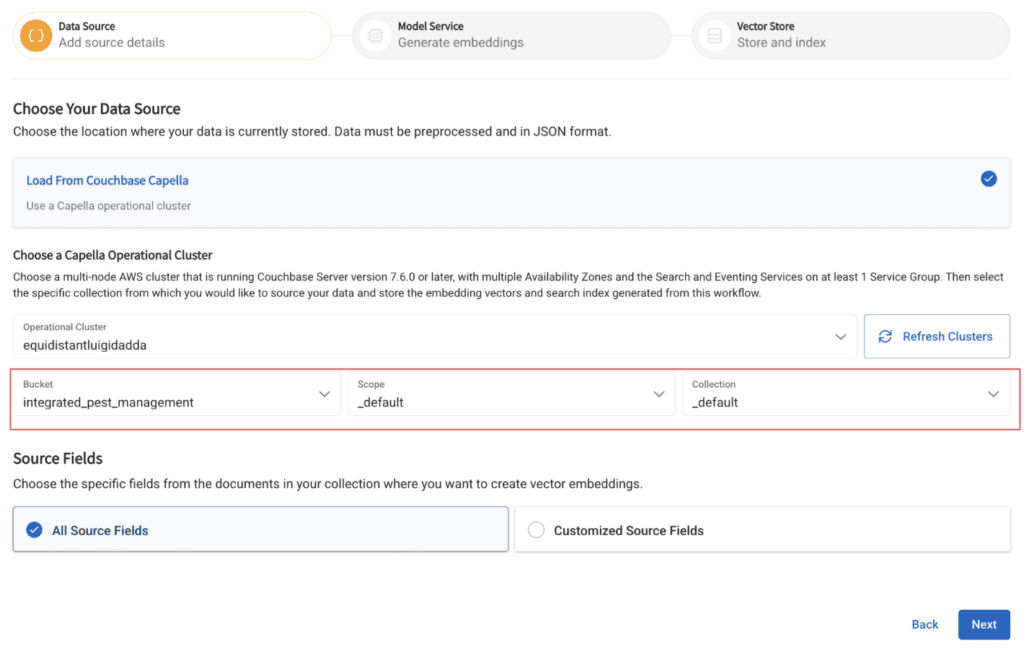Image resolution: width=1024 pixels, height=656 pixels.
Task: Click the Source Fields heading
Action: coord(57,459)
